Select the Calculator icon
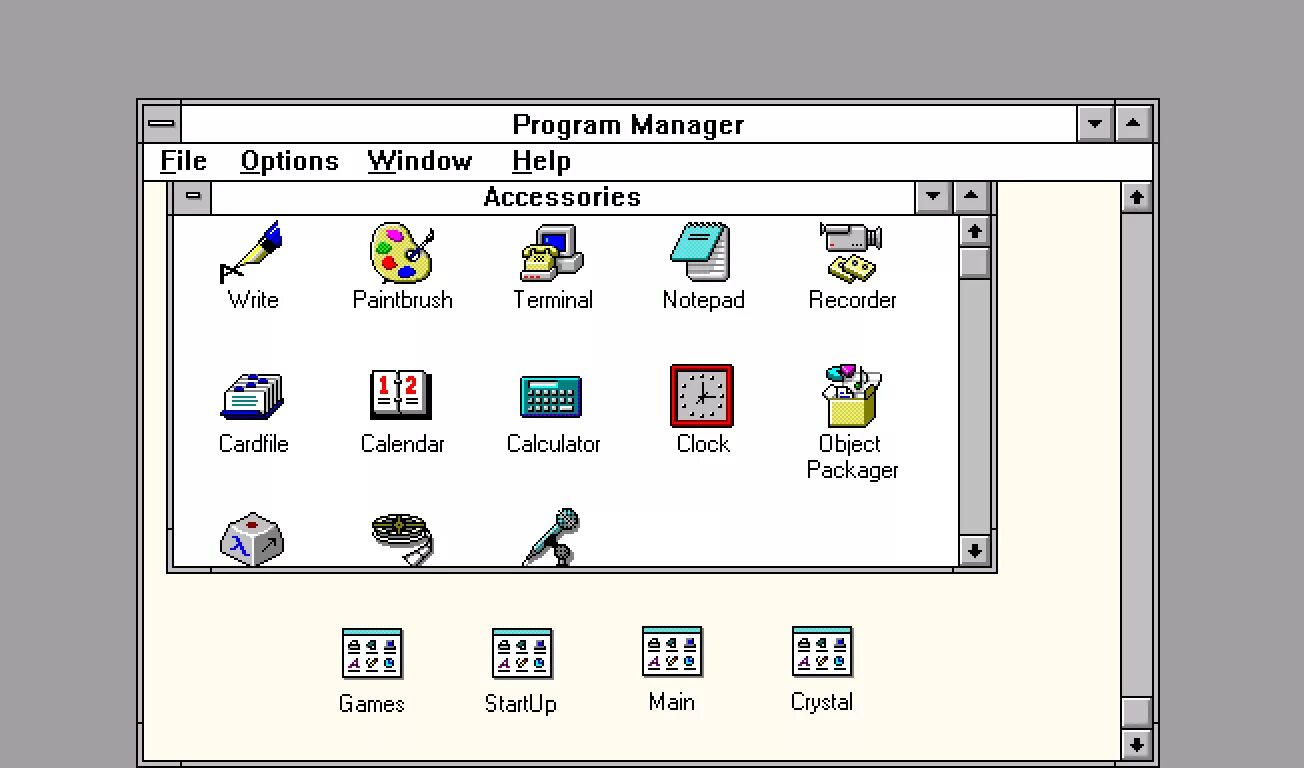 coord(552,397)
